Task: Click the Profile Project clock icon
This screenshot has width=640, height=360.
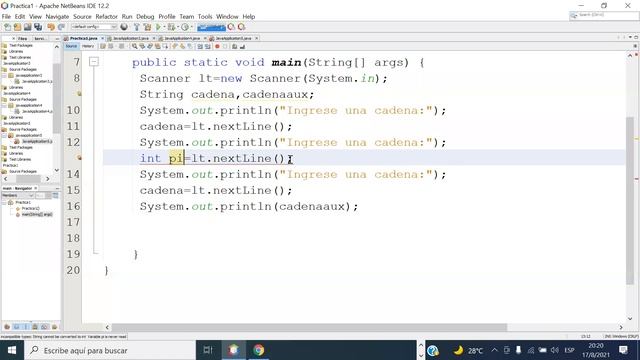Action: 185,27
